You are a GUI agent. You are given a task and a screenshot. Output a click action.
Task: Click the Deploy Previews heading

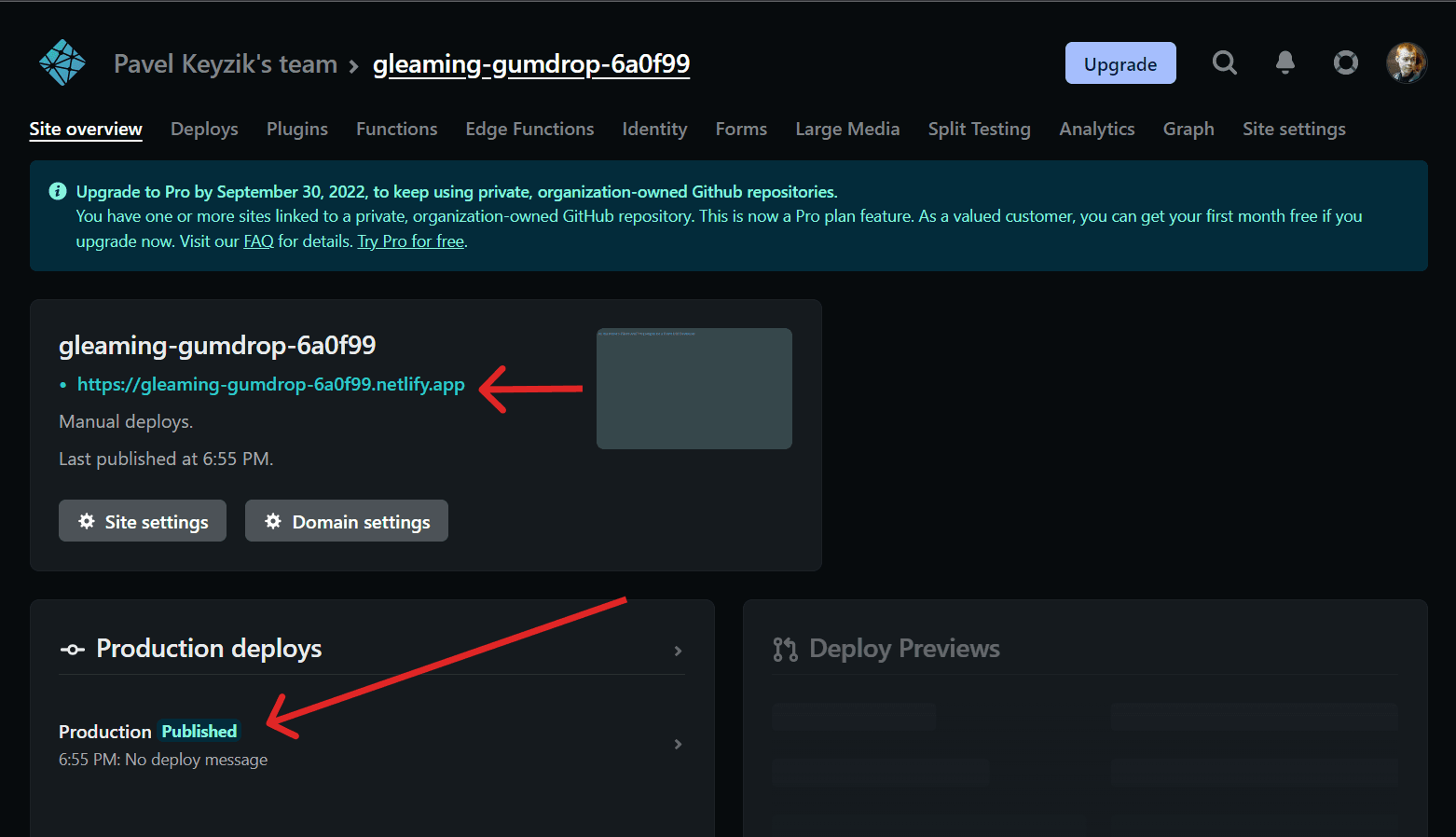[x=904, y=649]
